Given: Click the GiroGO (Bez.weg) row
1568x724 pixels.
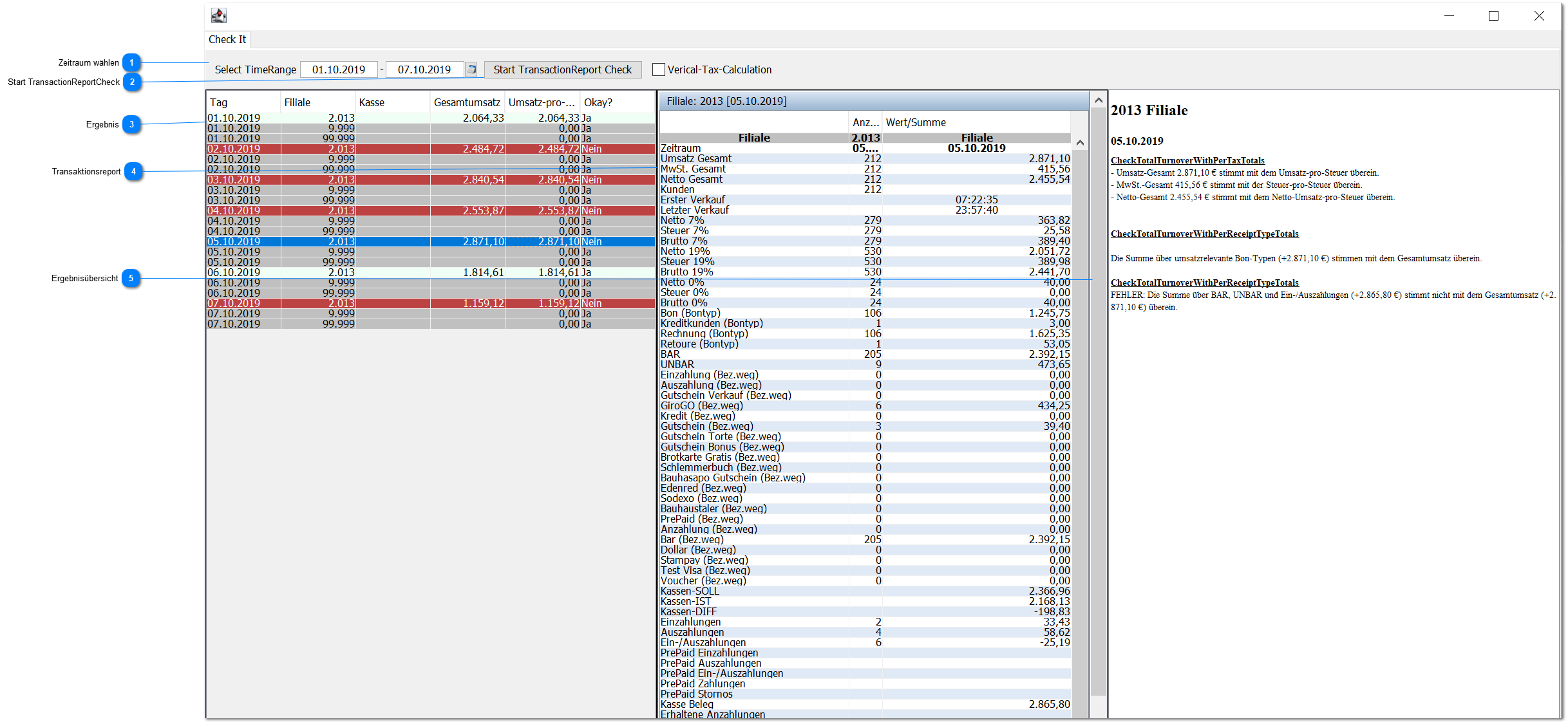Looking at the screenshot, I should 865,405.
